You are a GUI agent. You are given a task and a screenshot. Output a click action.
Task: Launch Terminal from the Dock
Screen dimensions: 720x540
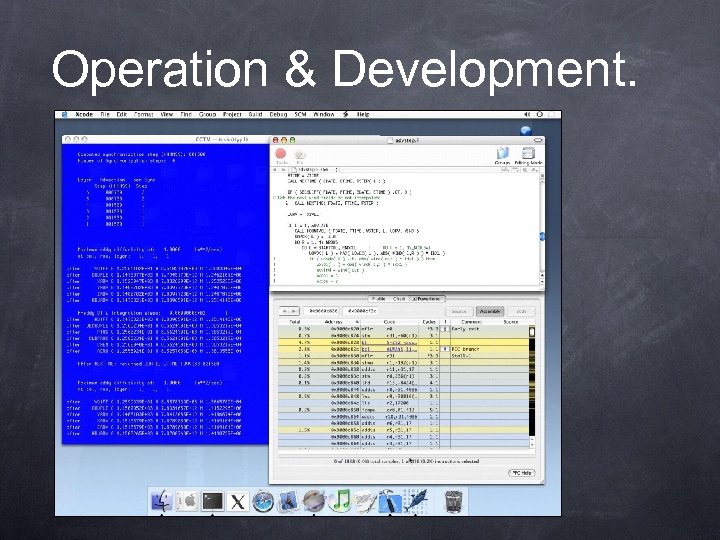point(213,501)
